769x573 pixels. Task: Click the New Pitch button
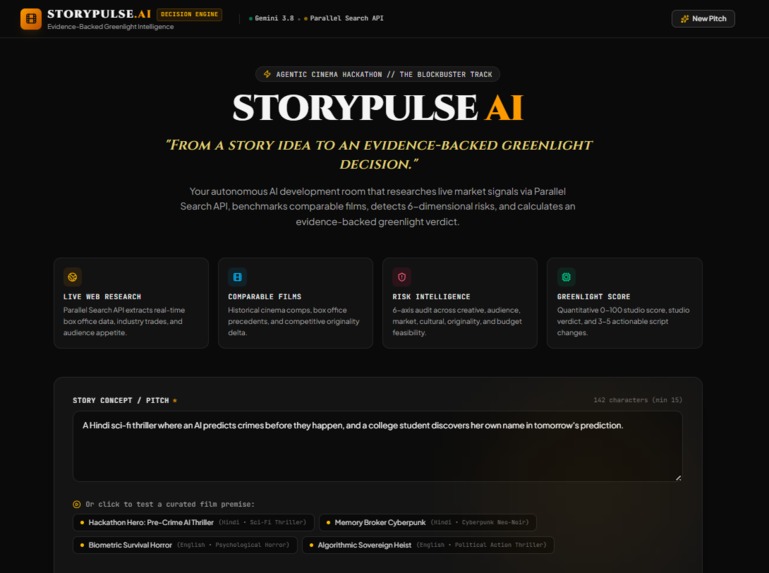click(703, 19)
